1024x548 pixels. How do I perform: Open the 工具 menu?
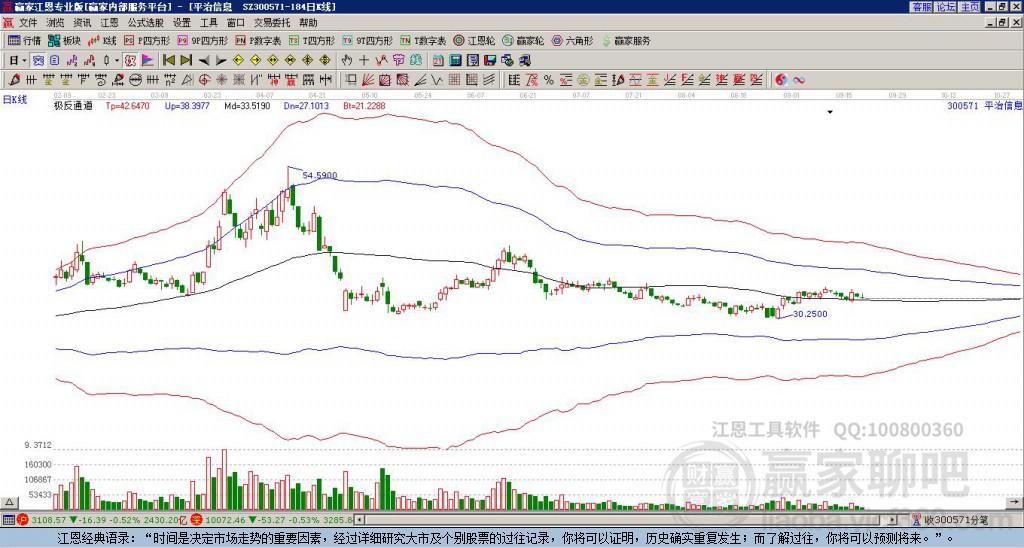pyautogui.click(x=209, y=23)
